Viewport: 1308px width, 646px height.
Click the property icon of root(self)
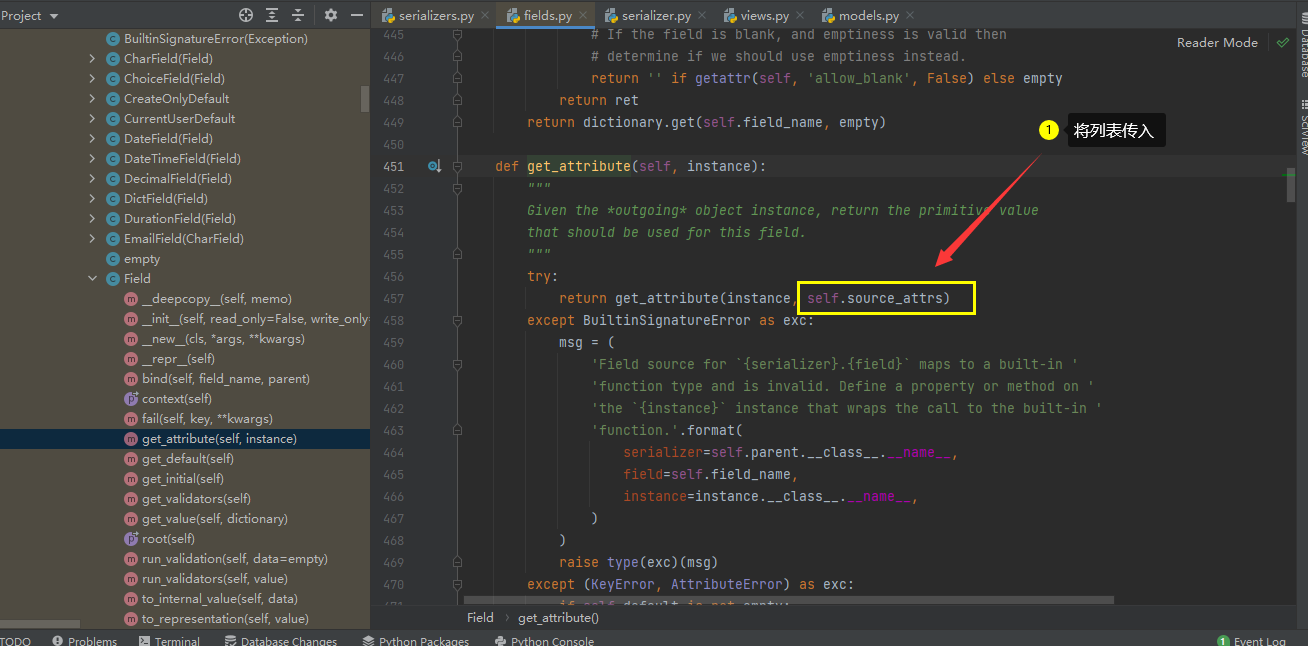tap(131, 539)
